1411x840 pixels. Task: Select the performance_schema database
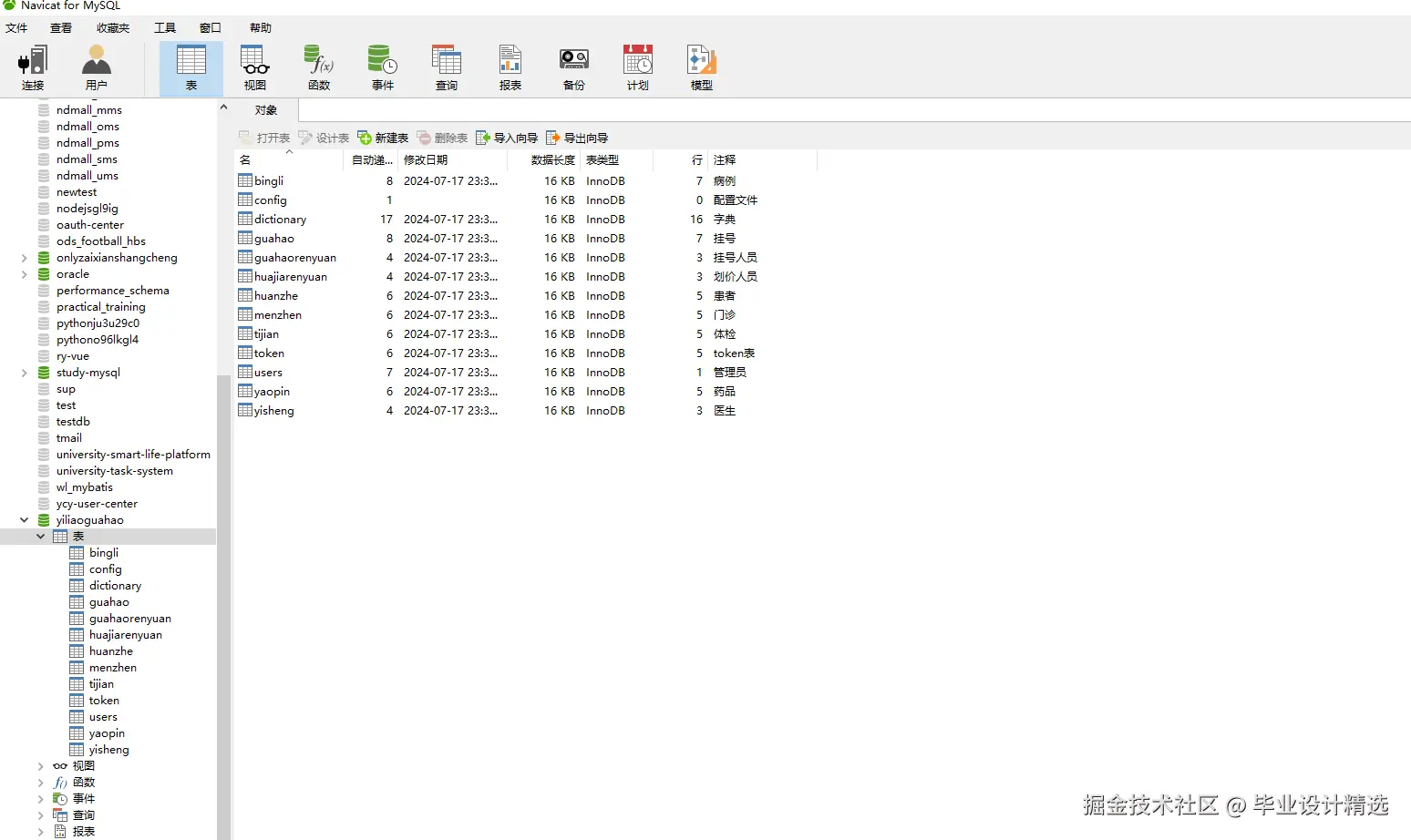[x=113, y=291]
